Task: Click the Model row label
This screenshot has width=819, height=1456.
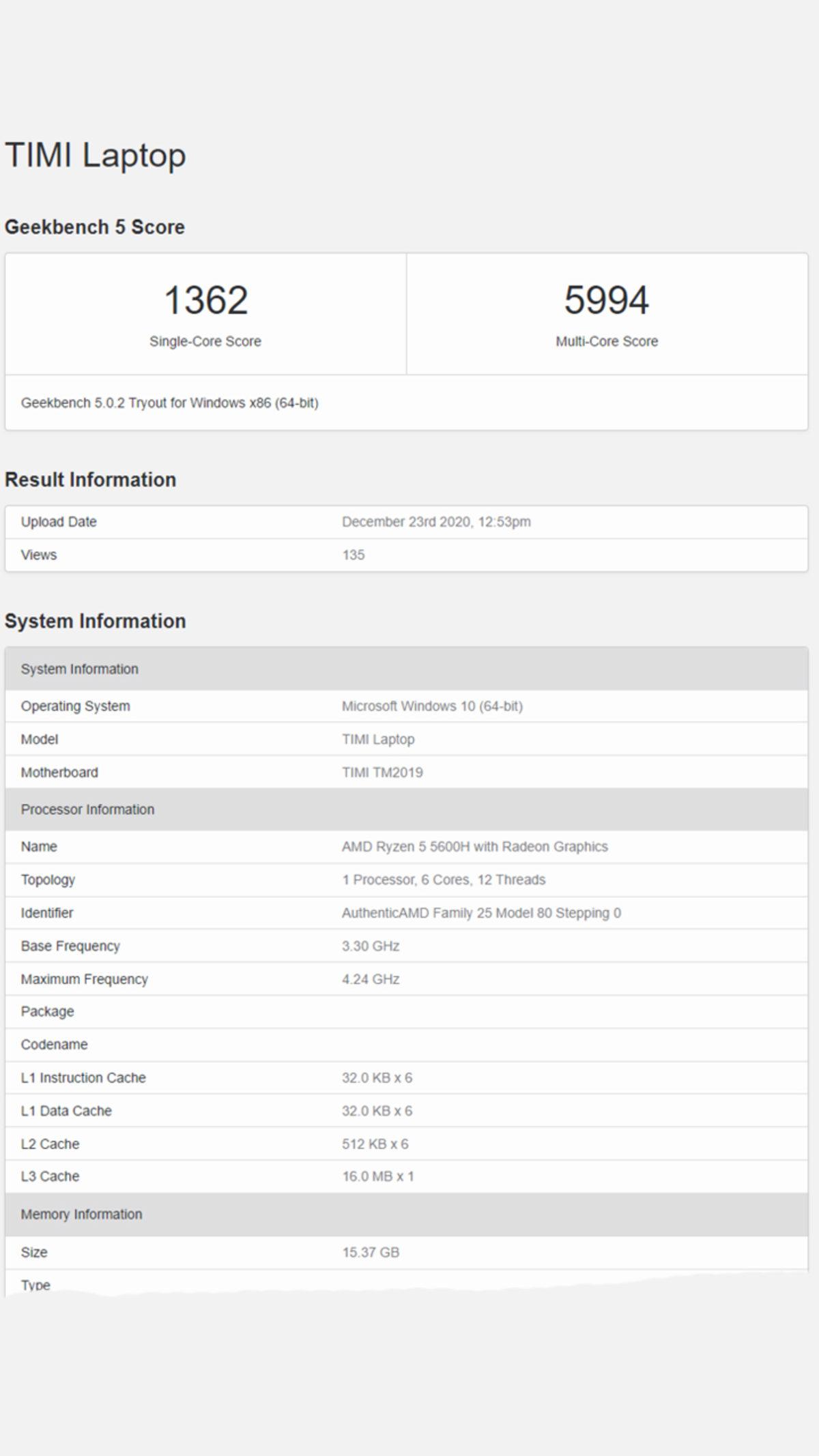Action: coord(40,740)
